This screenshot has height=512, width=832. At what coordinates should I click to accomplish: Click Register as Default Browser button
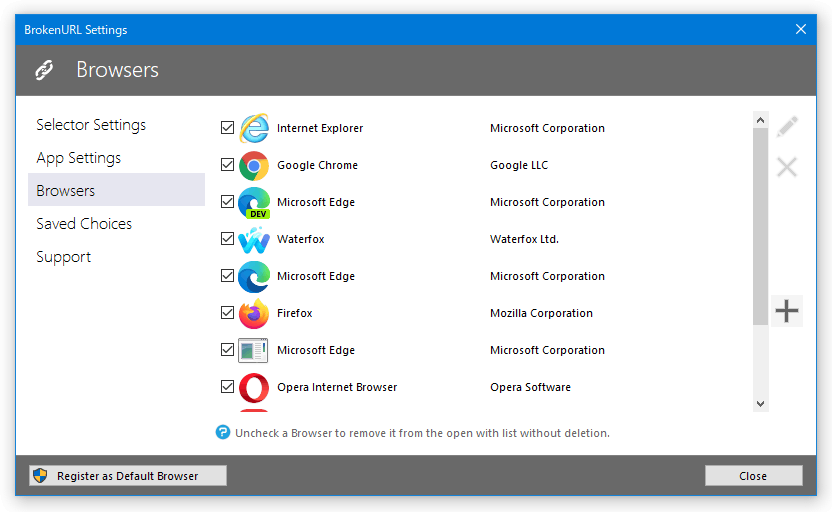click(x=128, y=475)
